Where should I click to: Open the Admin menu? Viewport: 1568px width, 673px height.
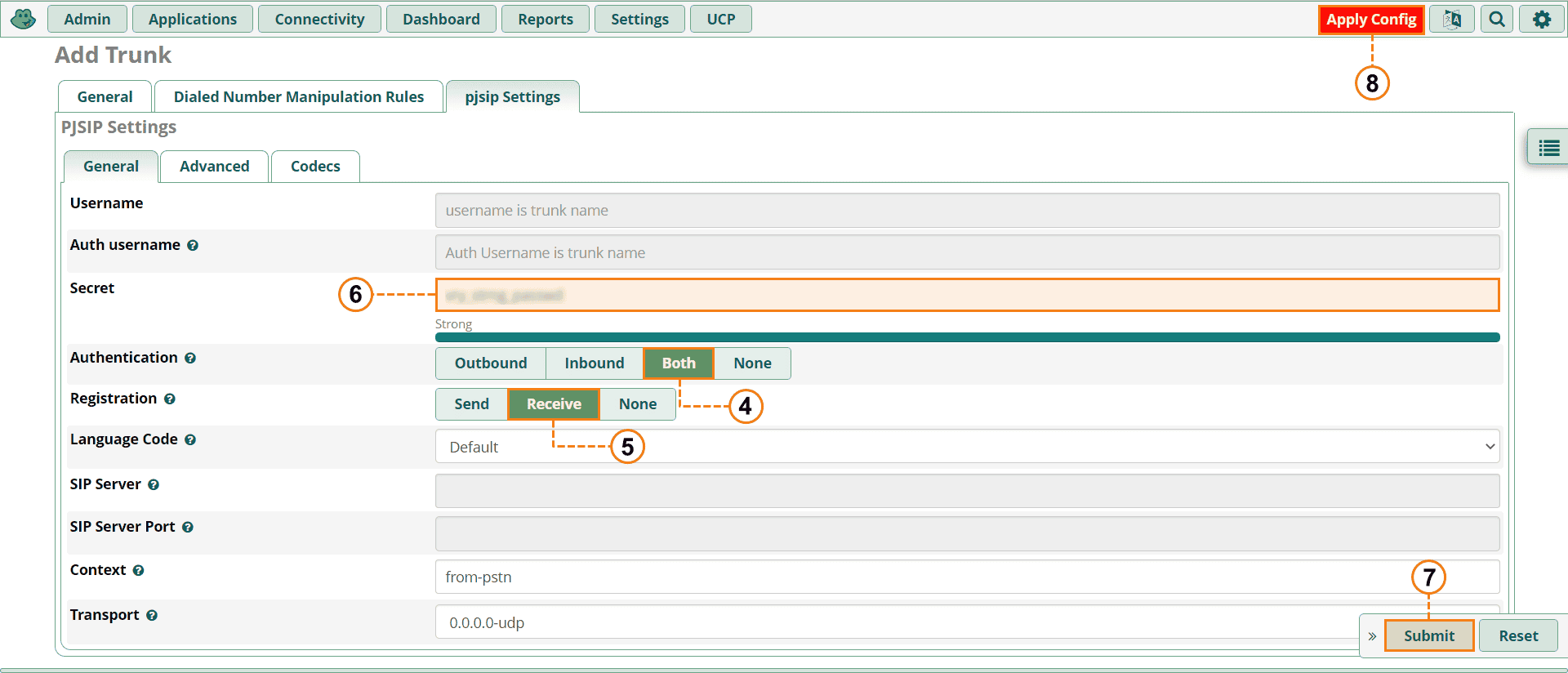[x=87, y=19]
